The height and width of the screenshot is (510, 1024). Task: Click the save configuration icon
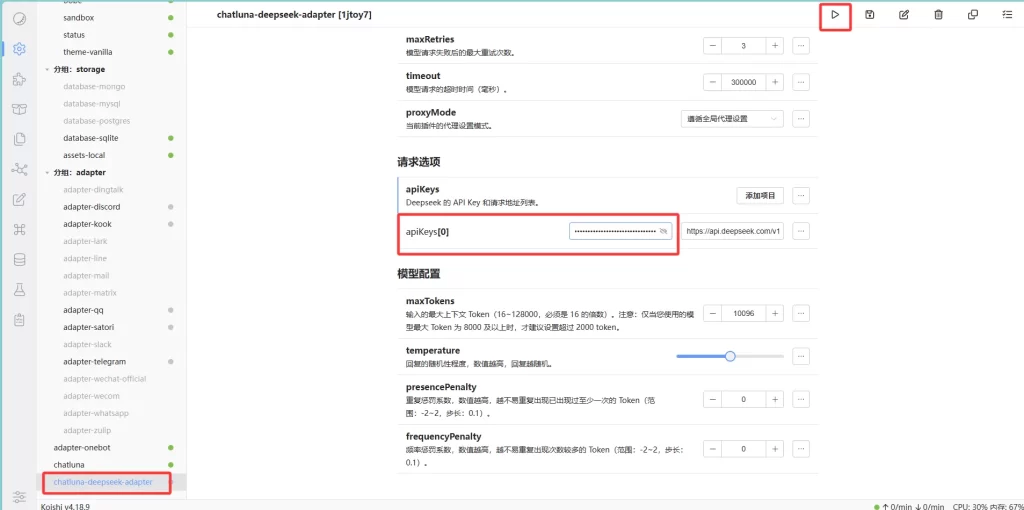tap(869, 14)
